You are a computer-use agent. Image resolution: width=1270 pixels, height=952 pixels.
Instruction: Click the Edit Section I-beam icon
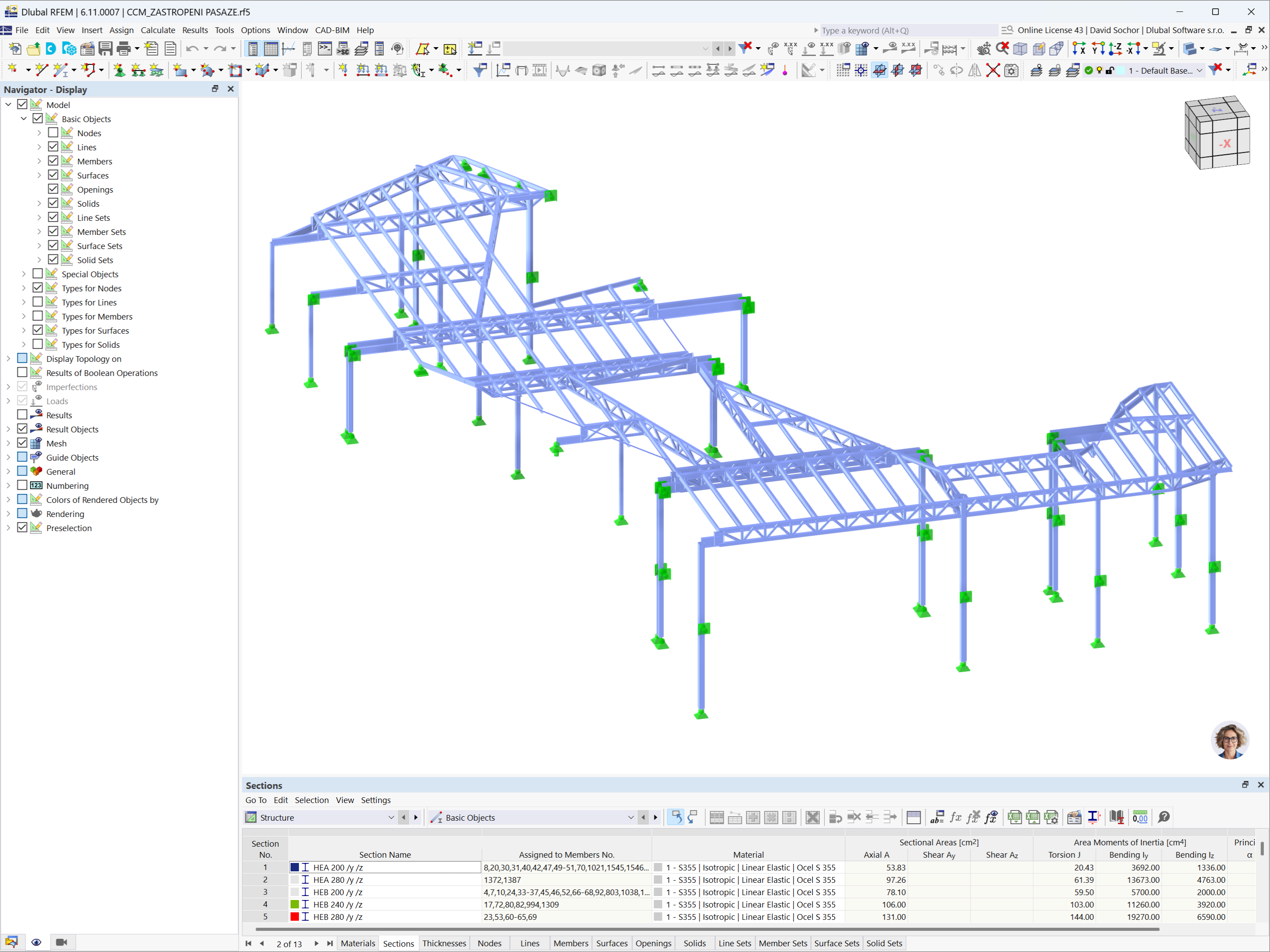[x=1093, y=817]
